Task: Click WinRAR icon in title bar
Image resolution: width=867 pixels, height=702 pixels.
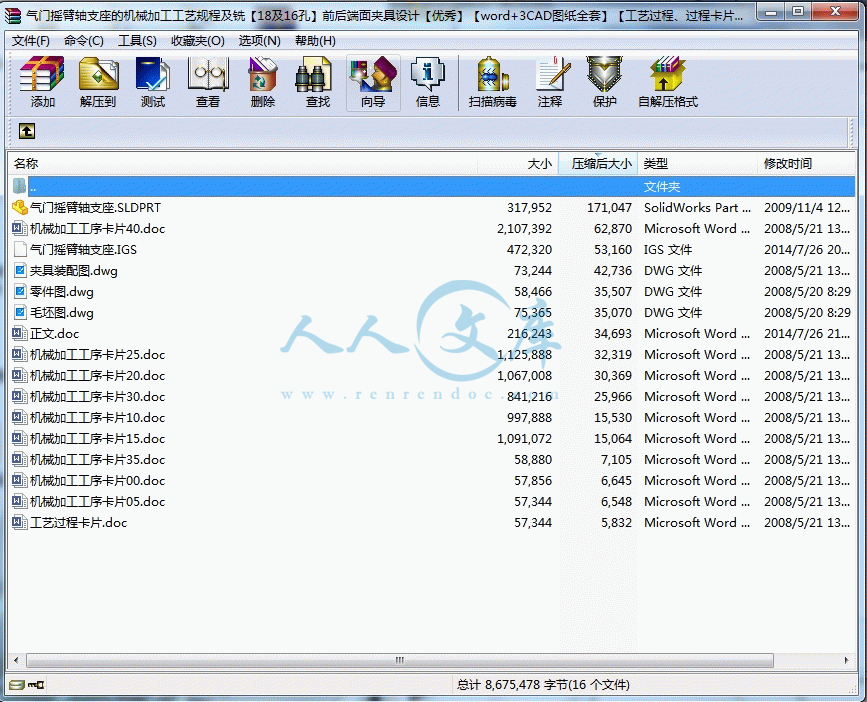Action: click(13, 15)
